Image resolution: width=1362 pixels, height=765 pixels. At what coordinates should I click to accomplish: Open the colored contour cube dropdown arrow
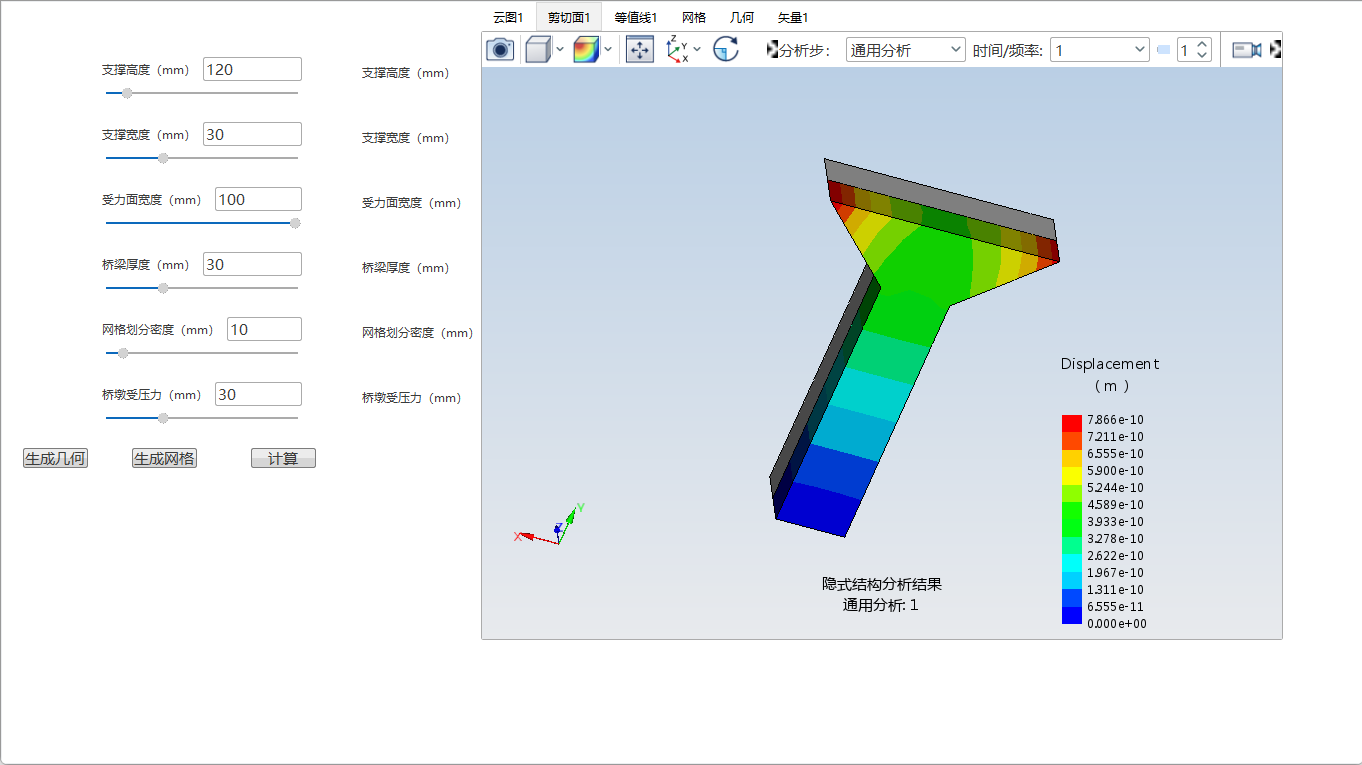coord(608,49)
